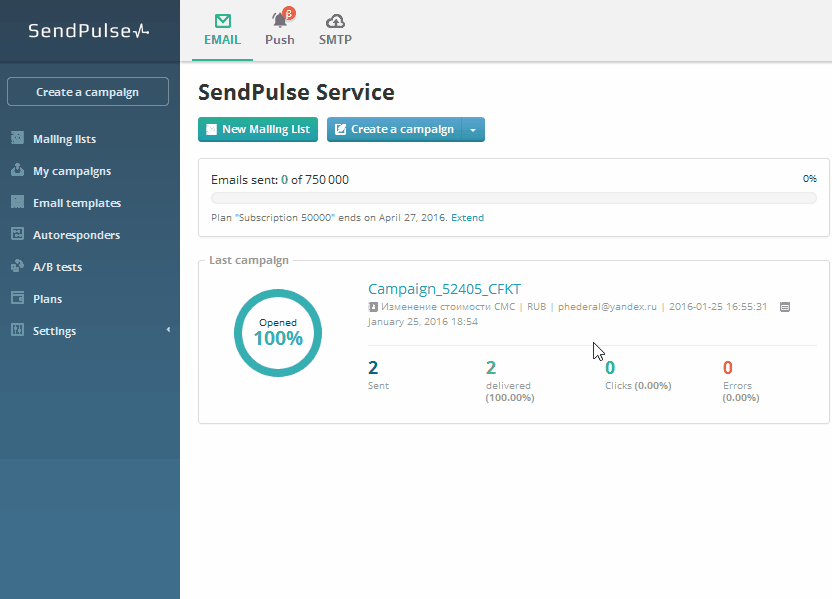This screenshot has height=599, width=832.
Task: Click the Plans sidebar icon
Action: click(18, 298)
